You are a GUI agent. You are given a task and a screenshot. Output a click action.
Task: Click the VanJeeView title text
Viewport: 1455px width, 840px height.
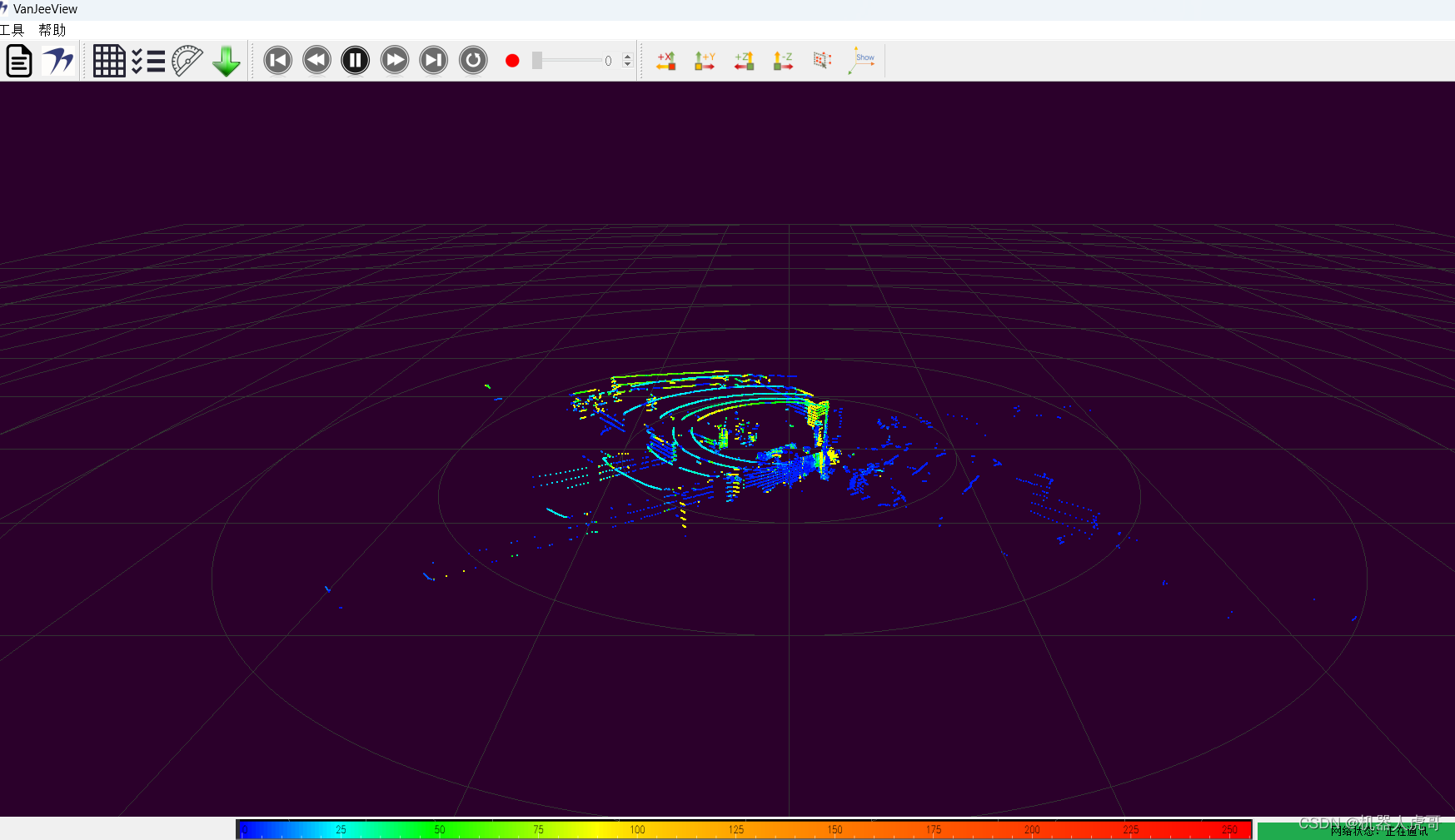(45, 9)
